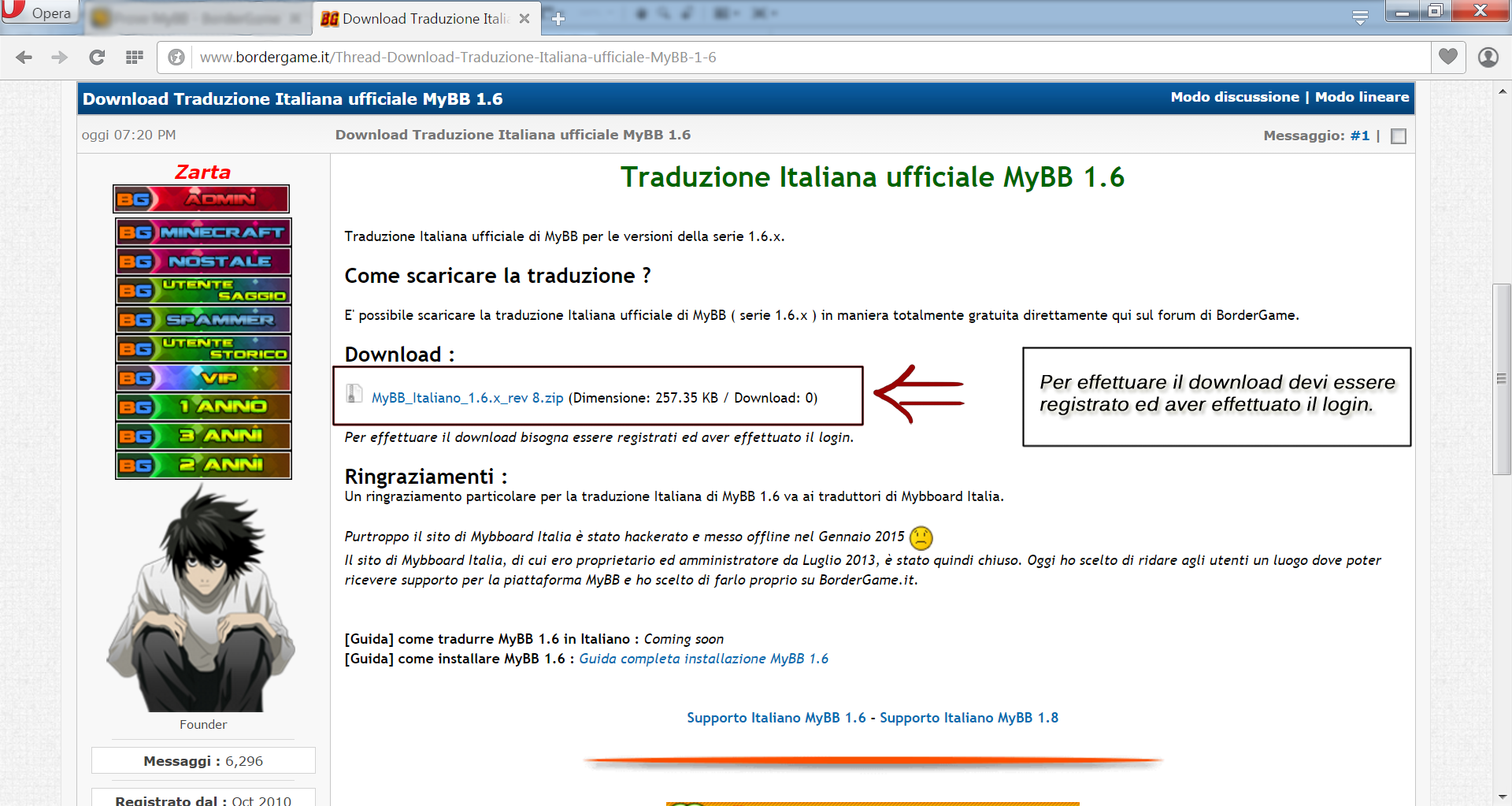This screenshot has width=1512, height=806.
Task: Open the tab list menu icon
Action: tap(1360, 17)
